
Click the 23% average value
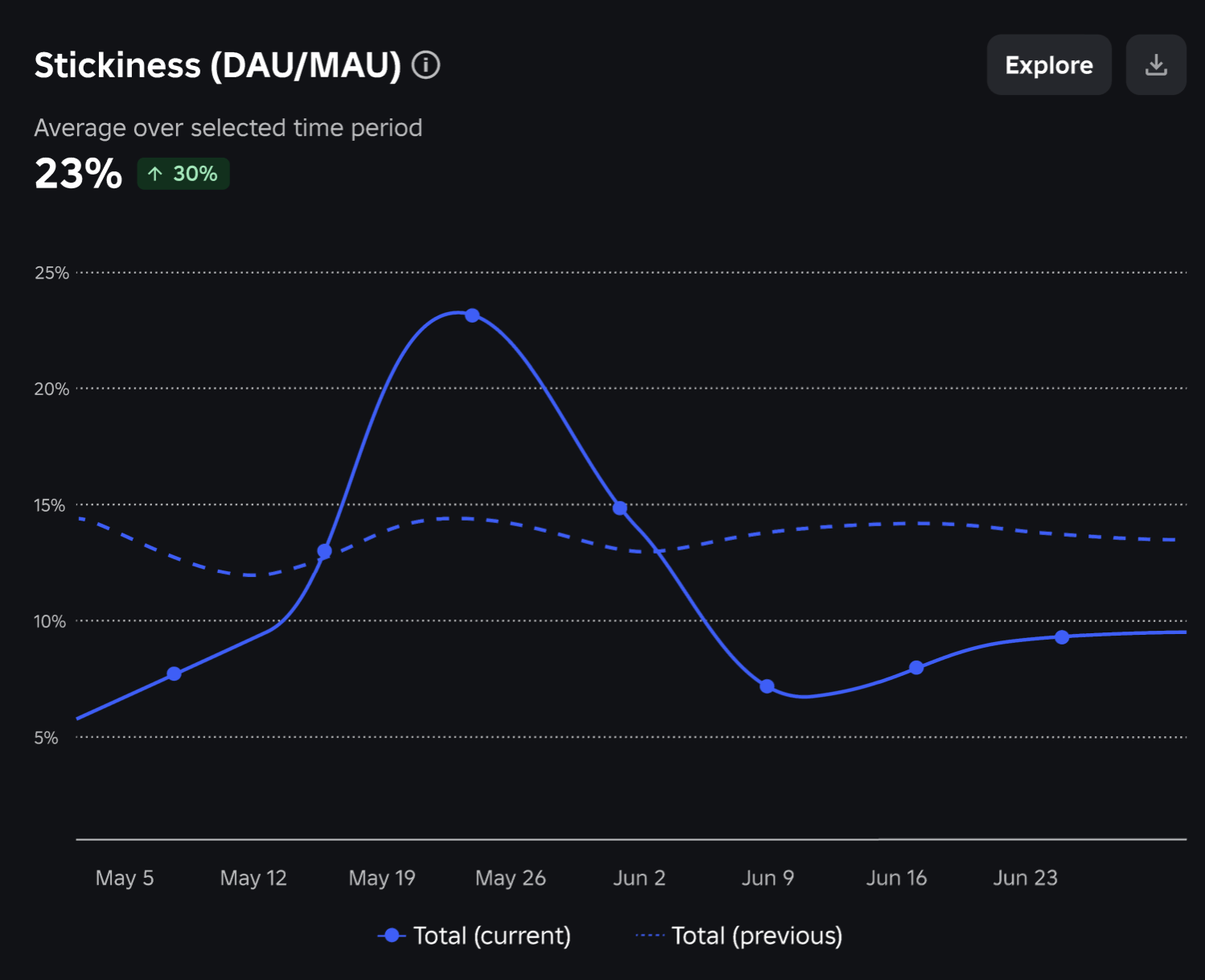[78, 174]
